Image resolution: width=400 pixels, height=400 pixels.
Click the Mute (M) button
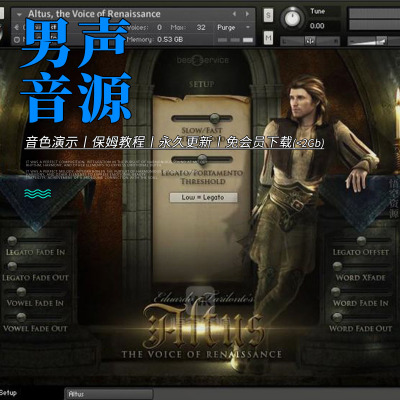tap(268, 38)
